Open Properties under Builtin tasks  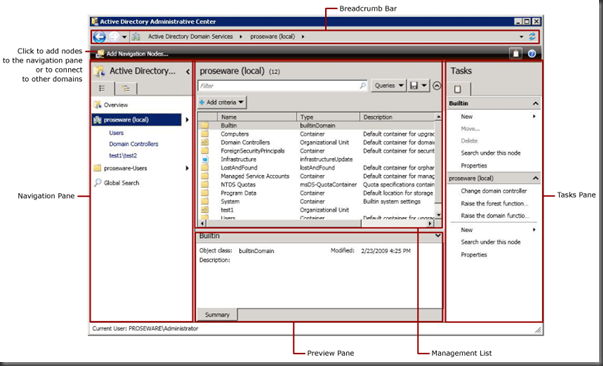(474, 166)
